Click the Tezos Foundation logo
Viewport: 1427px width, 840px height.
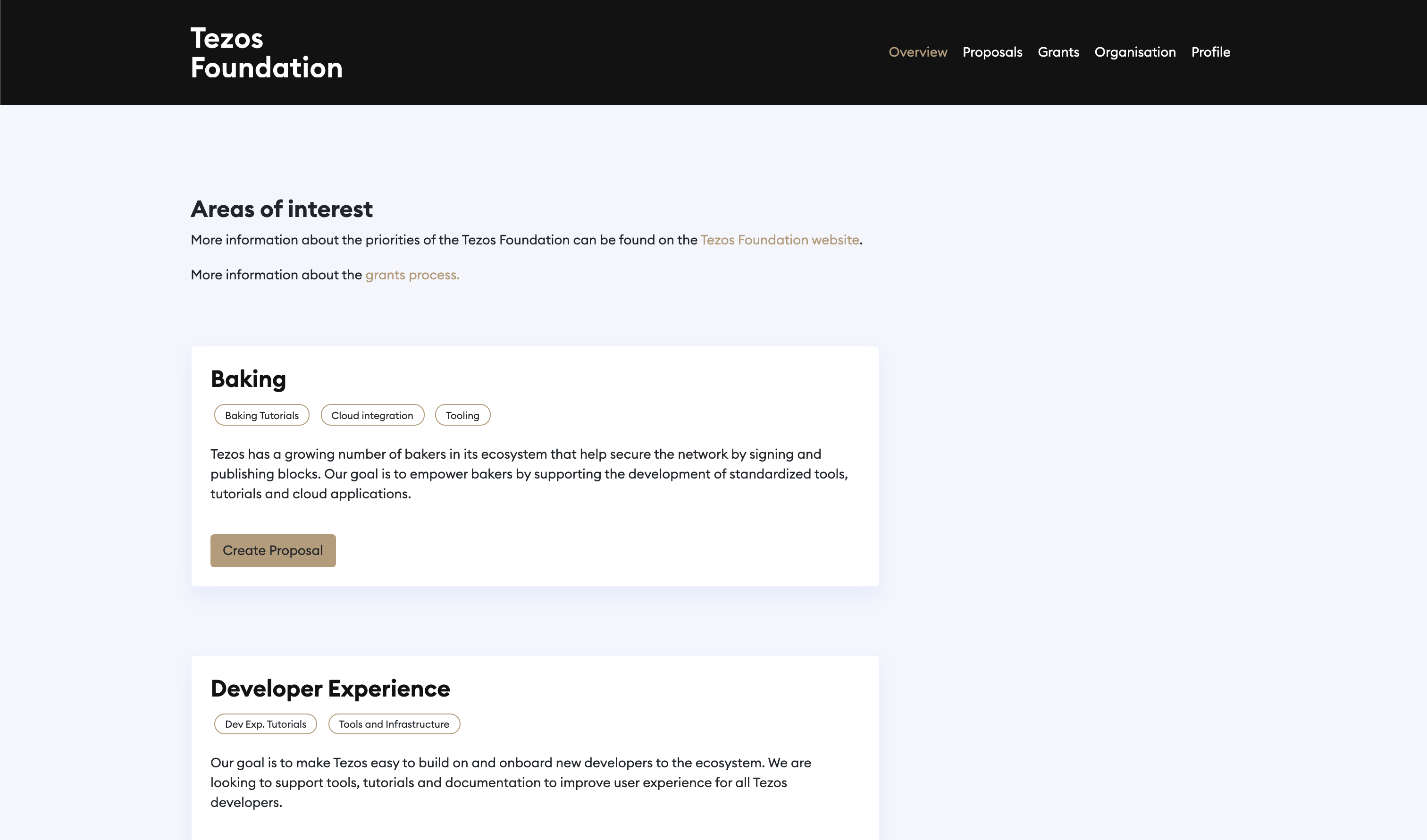click(266, 53)
